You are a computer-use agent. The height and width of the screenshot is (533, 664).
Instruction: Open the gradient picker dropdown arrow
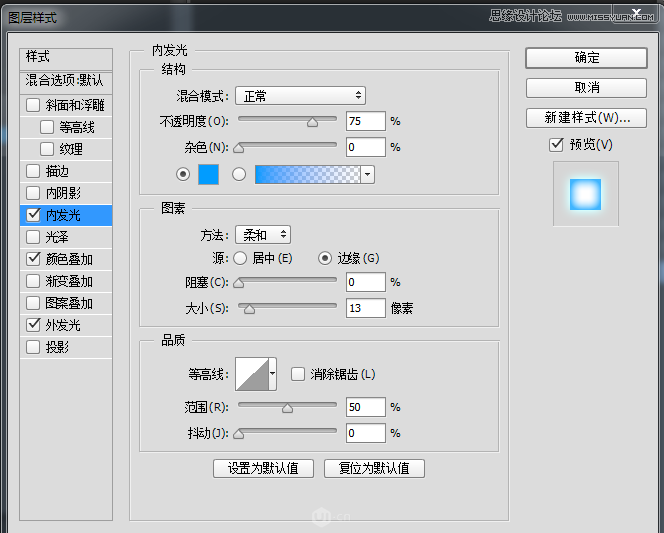click(368, 174)
